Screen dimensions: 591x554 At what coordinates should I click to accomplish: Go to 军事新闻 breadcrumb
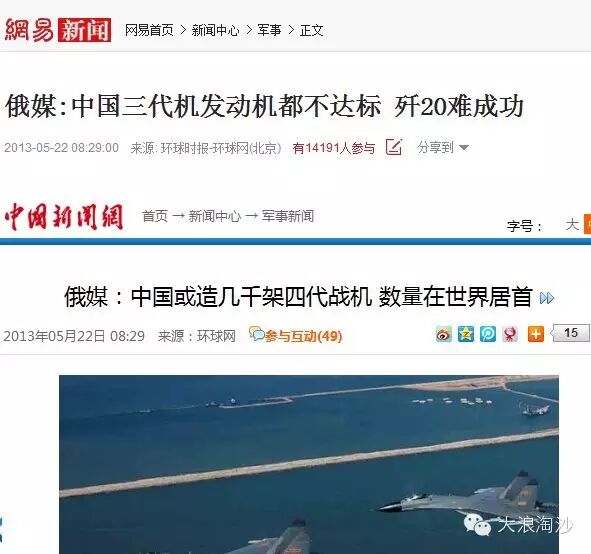[288, 216]
